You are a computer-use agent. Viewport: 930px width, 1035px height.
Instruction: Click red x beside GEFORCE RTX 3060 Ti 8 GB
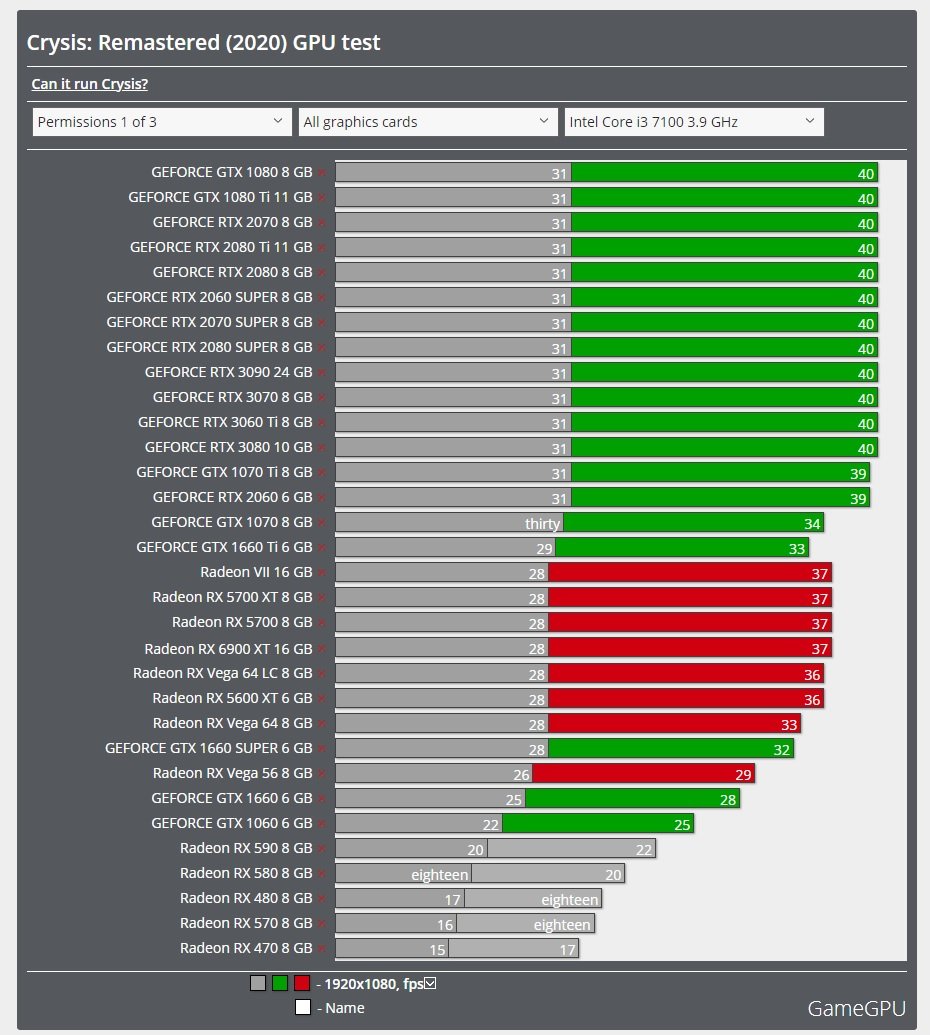click(321, 423)
